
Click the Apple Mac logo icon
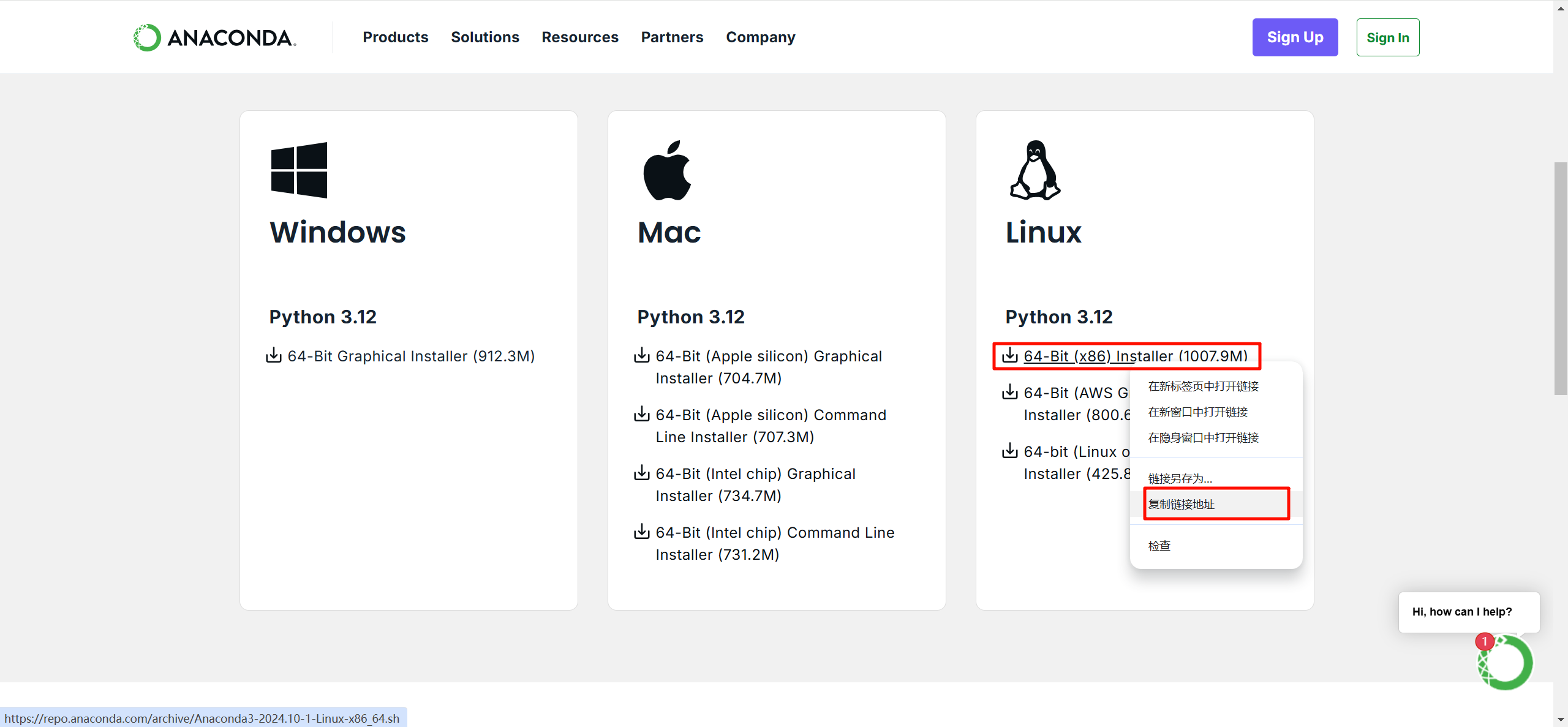(667, 170)
